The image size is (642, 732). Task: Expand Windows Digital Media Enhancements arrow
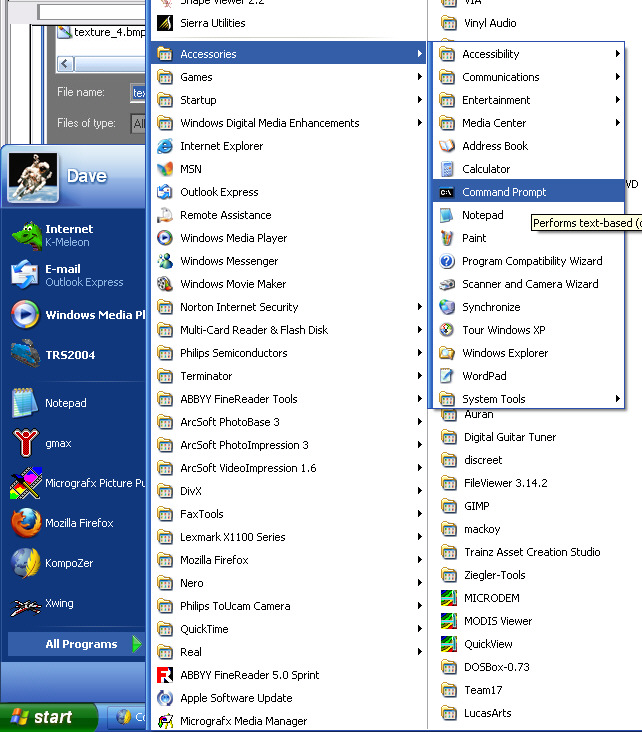pyautogui.click(x=420, y=122)
